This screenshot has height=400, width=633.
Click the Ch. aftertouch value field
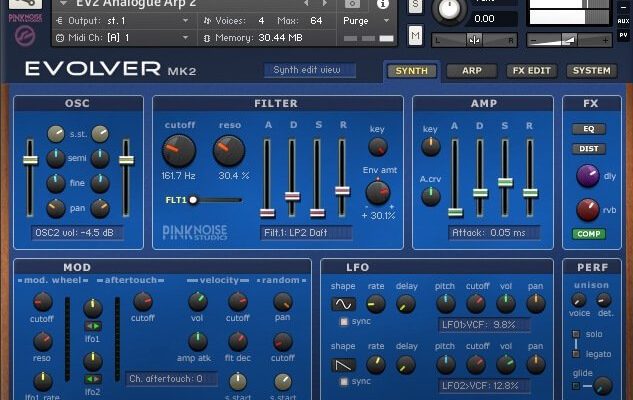172,379
